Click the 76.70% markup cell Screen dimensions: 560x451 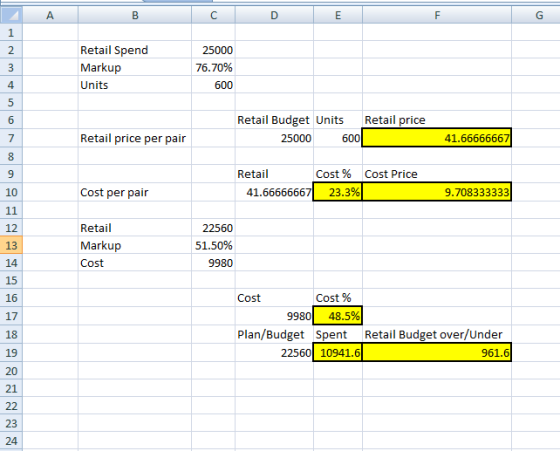[x=213, y=67]
